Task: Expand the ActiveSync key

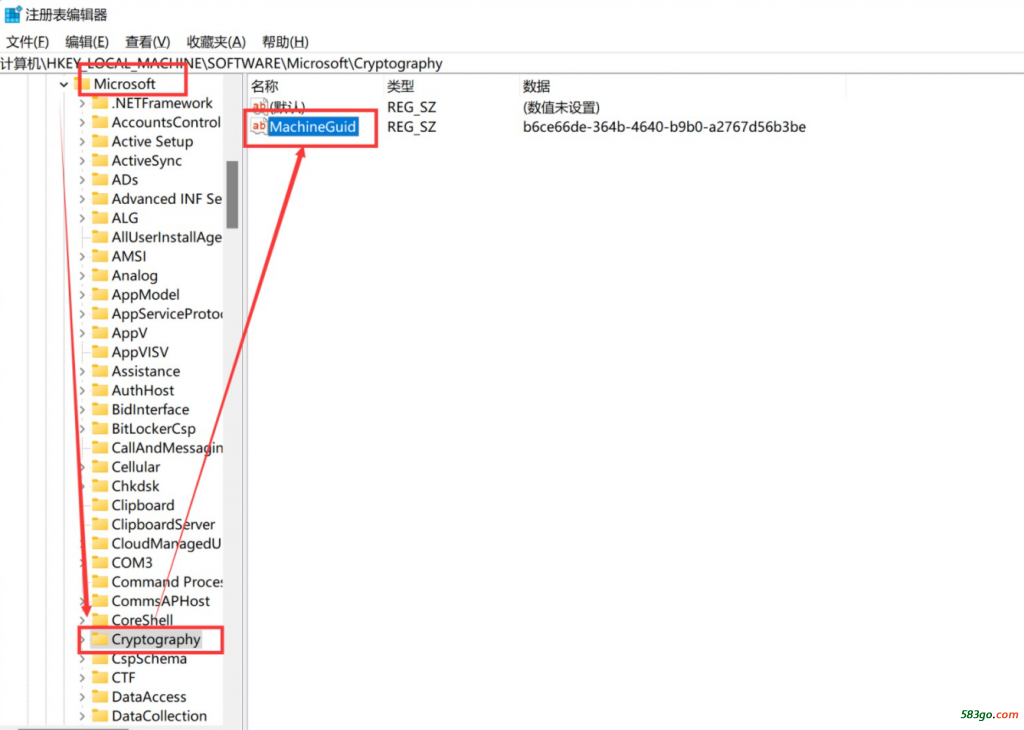Action: coord(82,161)
